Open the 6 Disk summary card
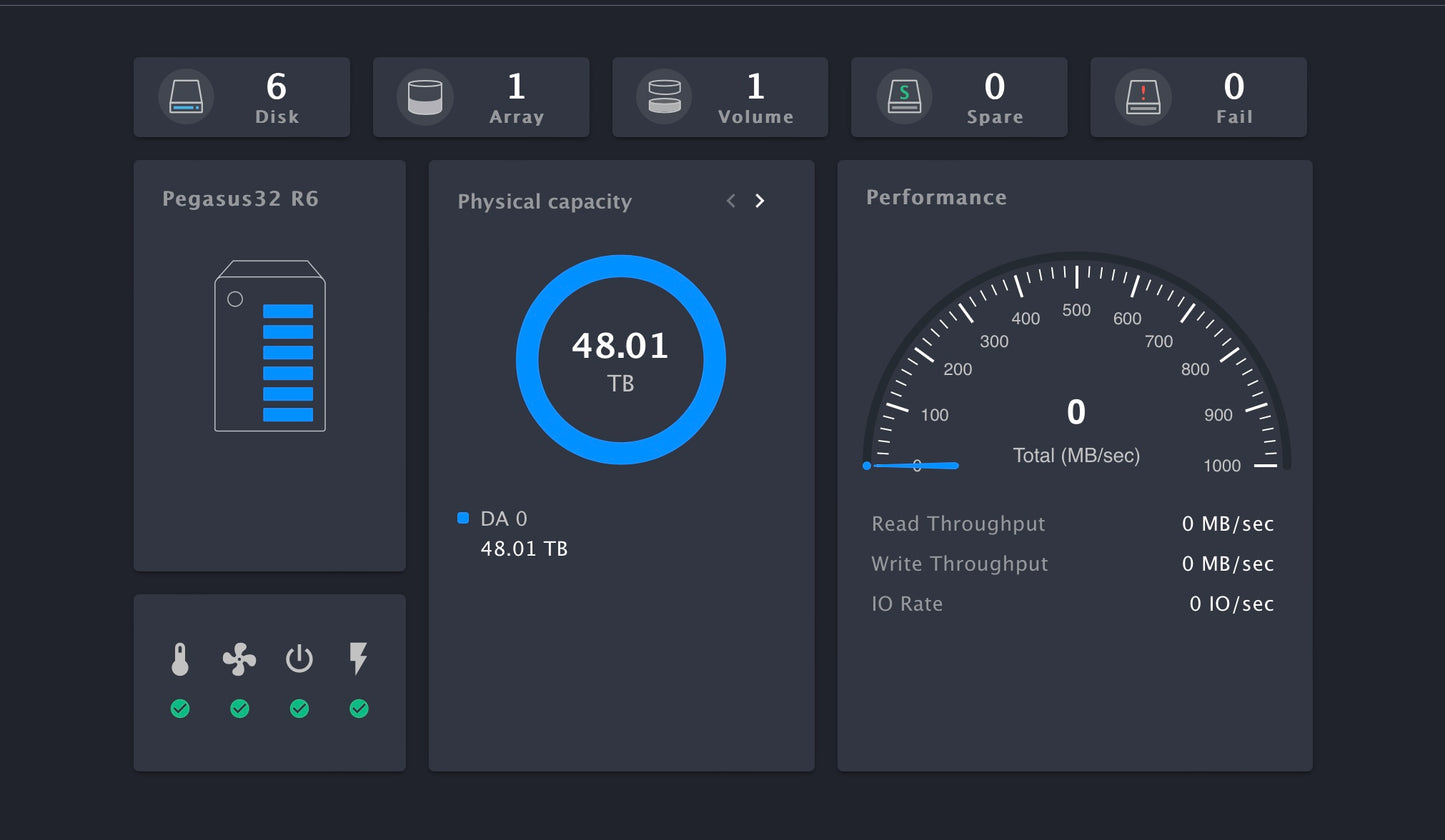This screenshot has height=840, width=1445. point(242,97)
